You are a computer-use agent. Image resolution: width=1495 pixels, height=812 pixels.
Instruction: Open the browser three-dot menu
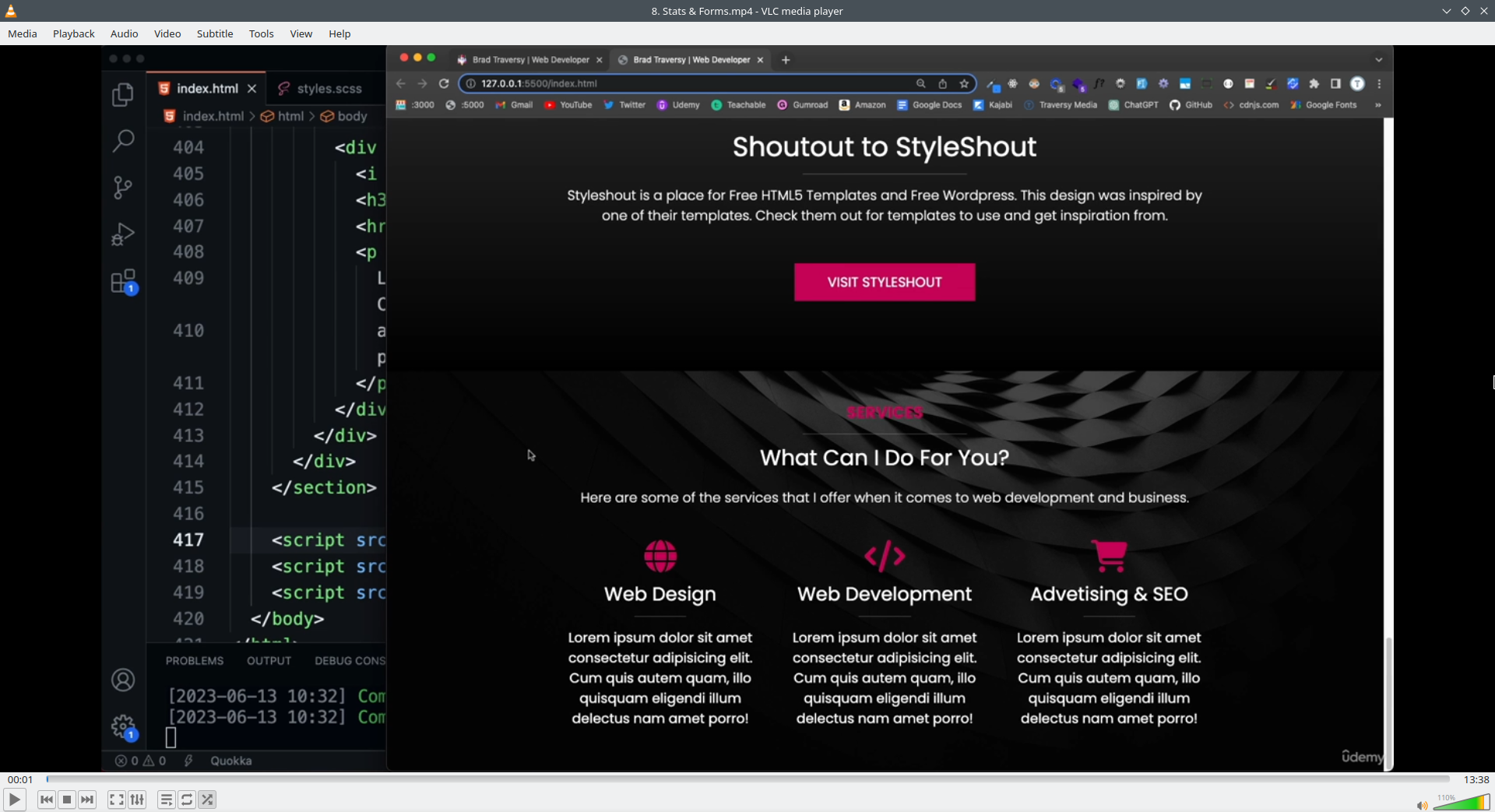coord(1379,83)
